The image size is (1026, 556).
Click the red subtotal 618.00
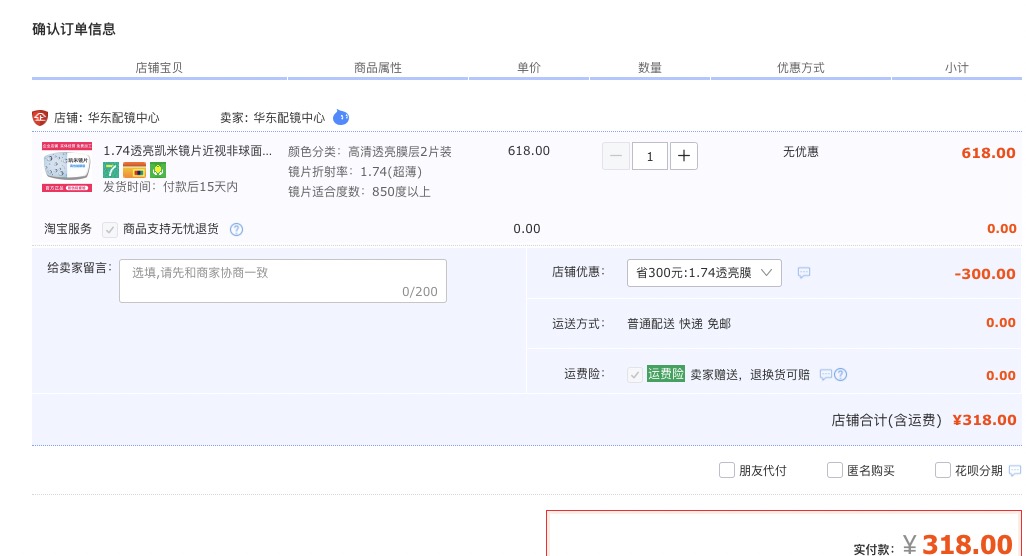pyautogui.click(x=988, y=154)
